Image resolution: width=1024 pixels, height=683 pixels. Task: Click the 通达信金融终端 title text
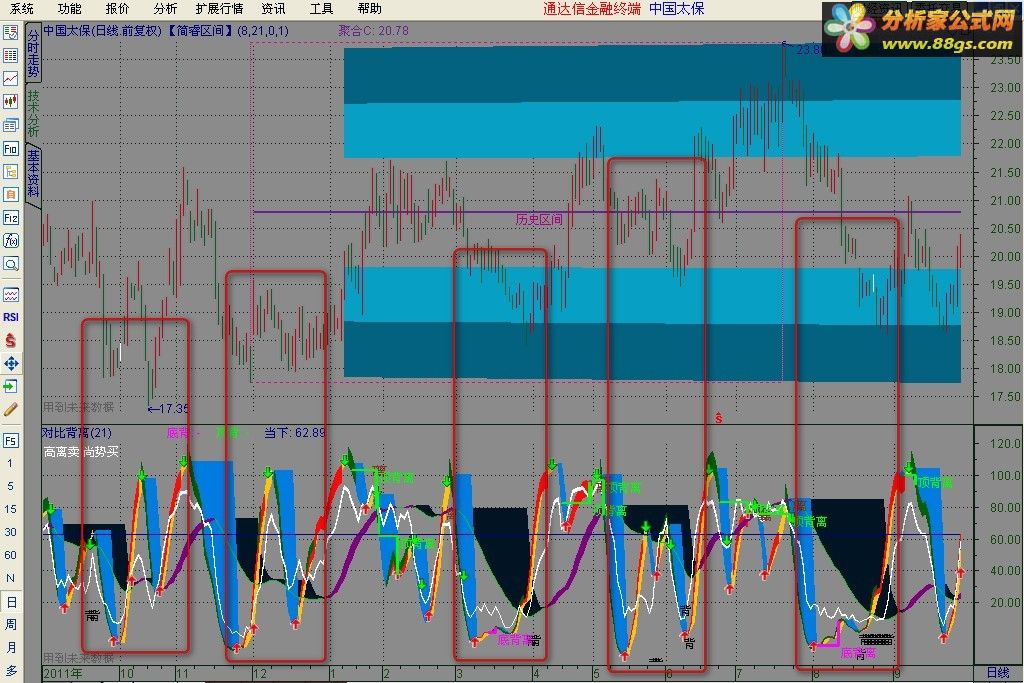[592, 8]
